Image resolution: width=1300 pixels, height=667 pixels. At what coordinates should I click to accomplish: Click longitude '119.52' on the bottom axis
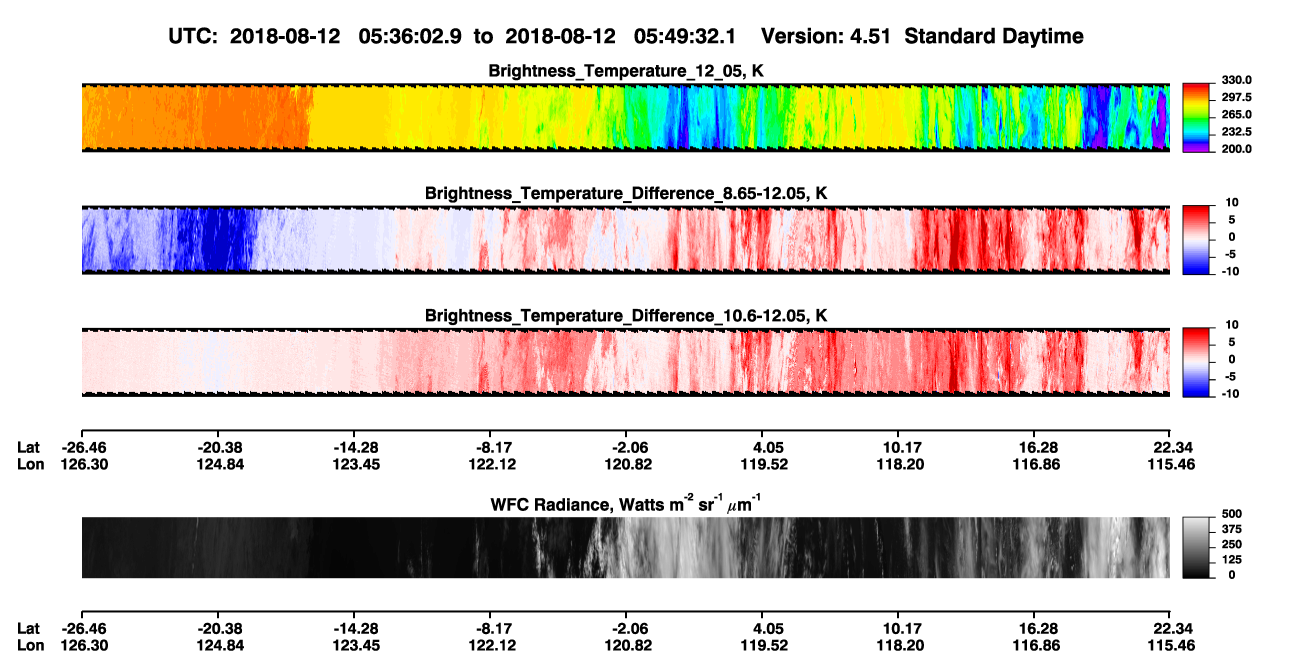coord(762,645)
